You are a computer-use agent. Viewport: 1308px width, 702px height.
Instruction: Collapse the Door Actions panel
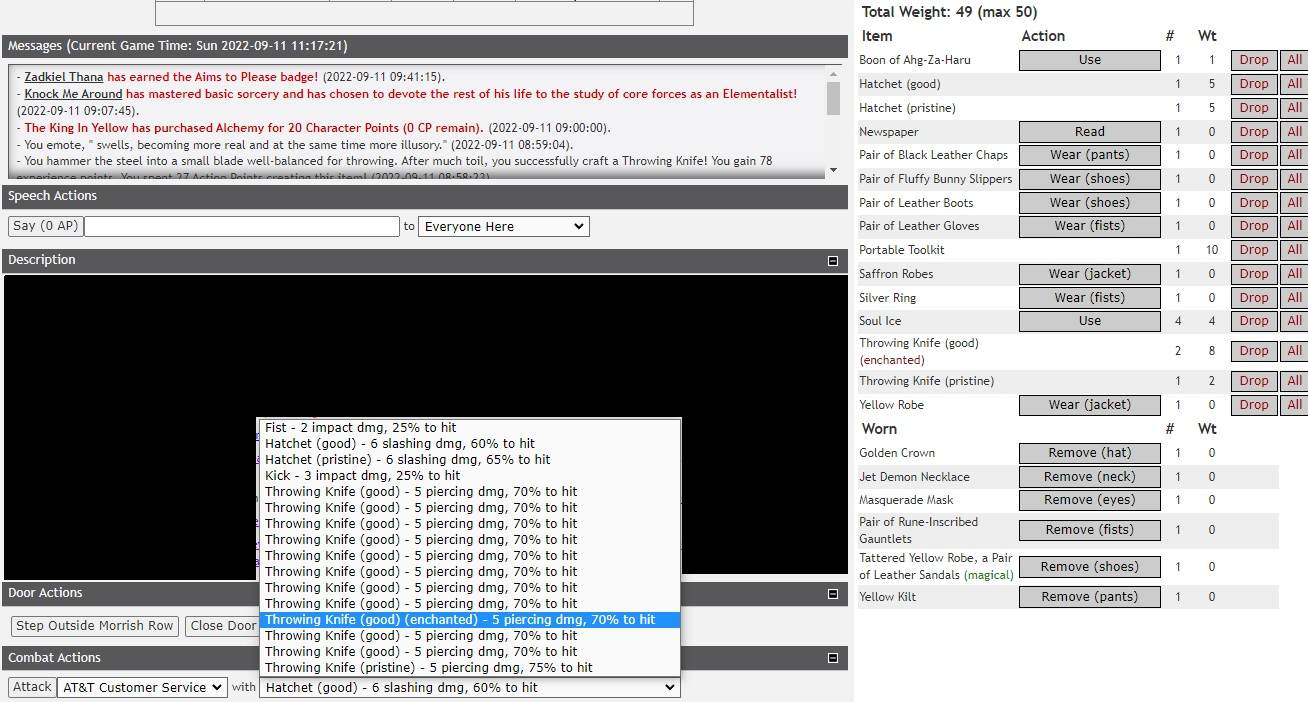click(x=833, y=593)
